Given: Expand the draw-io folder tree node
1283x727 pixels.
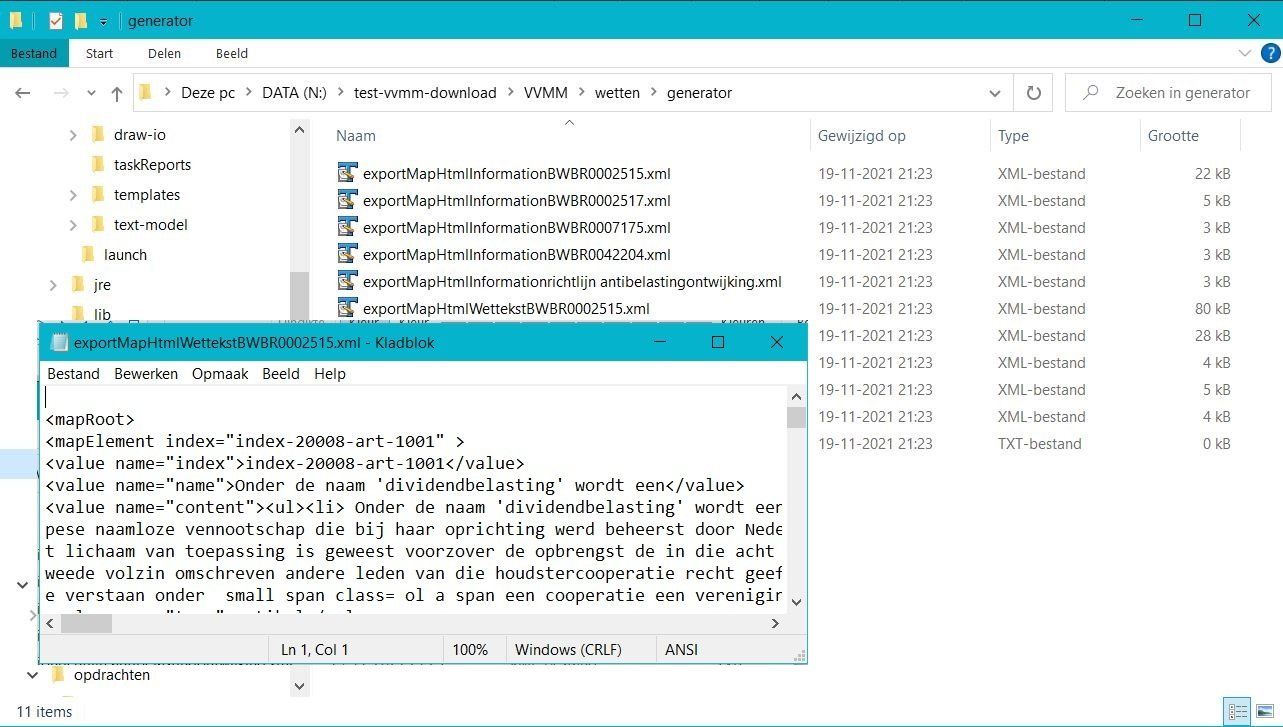Looking at the screenshot, I should (x=73, y=135).
